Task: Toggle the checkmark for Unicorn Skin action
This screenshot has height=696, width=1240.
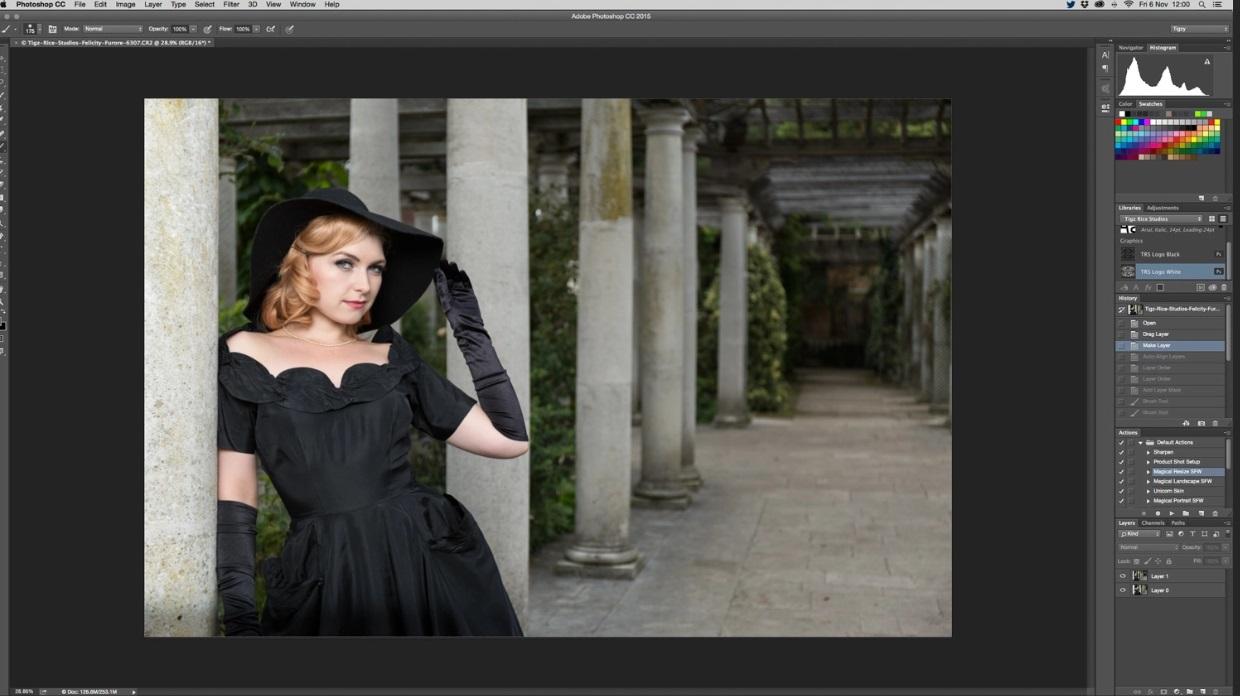Action: tap(1121, 491)
